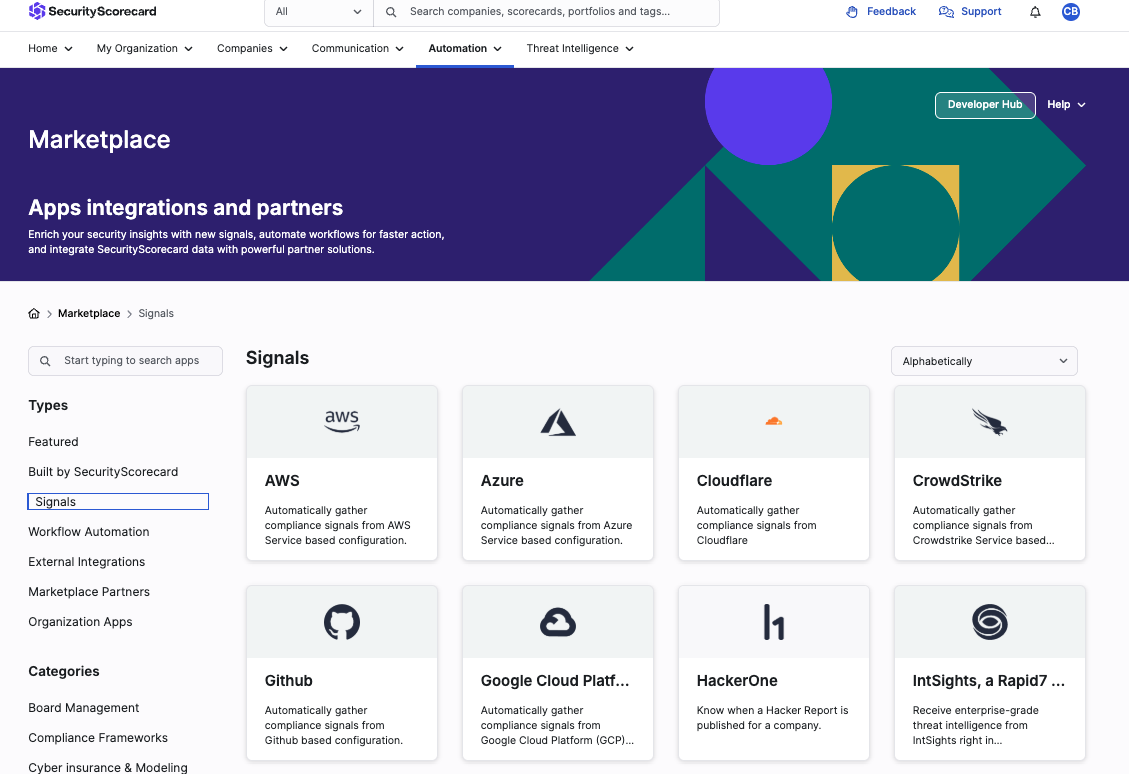Screen dimensions: 1129x774
Task: Open the Azure card title
Action: click(x=502, y=480)
